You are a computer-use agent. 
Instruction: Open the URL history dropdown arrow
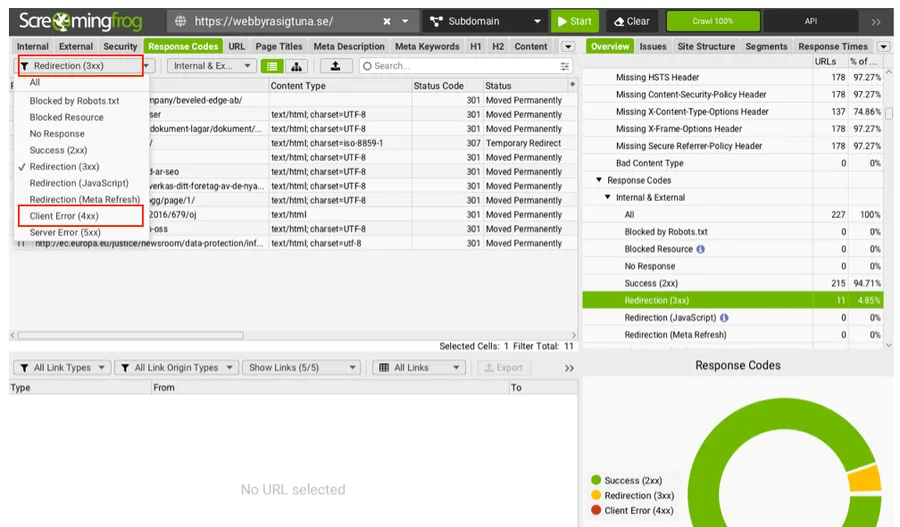pos(405,21)
